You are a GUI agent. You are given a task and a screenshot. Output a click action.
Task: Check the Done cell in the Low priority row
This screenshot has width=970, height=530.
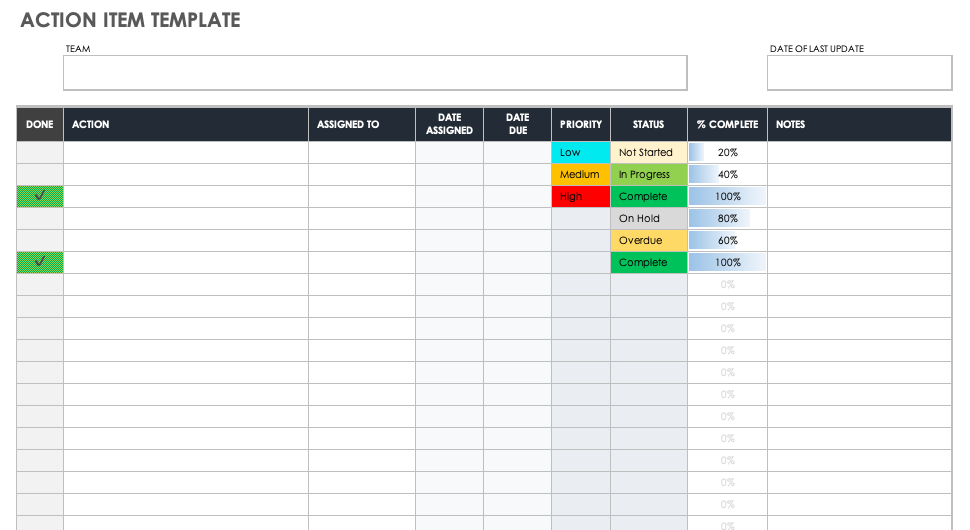[x=40, y=153]
